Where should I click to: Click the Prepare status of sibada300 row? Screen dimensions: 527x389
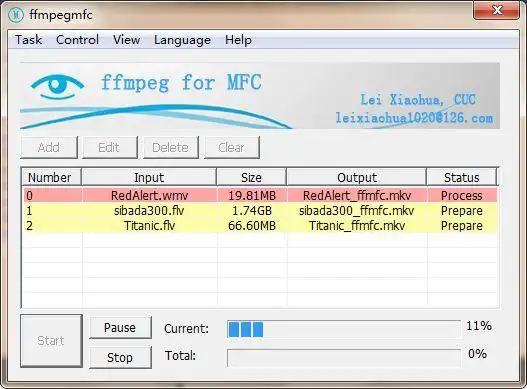click(x=462, y=211)
